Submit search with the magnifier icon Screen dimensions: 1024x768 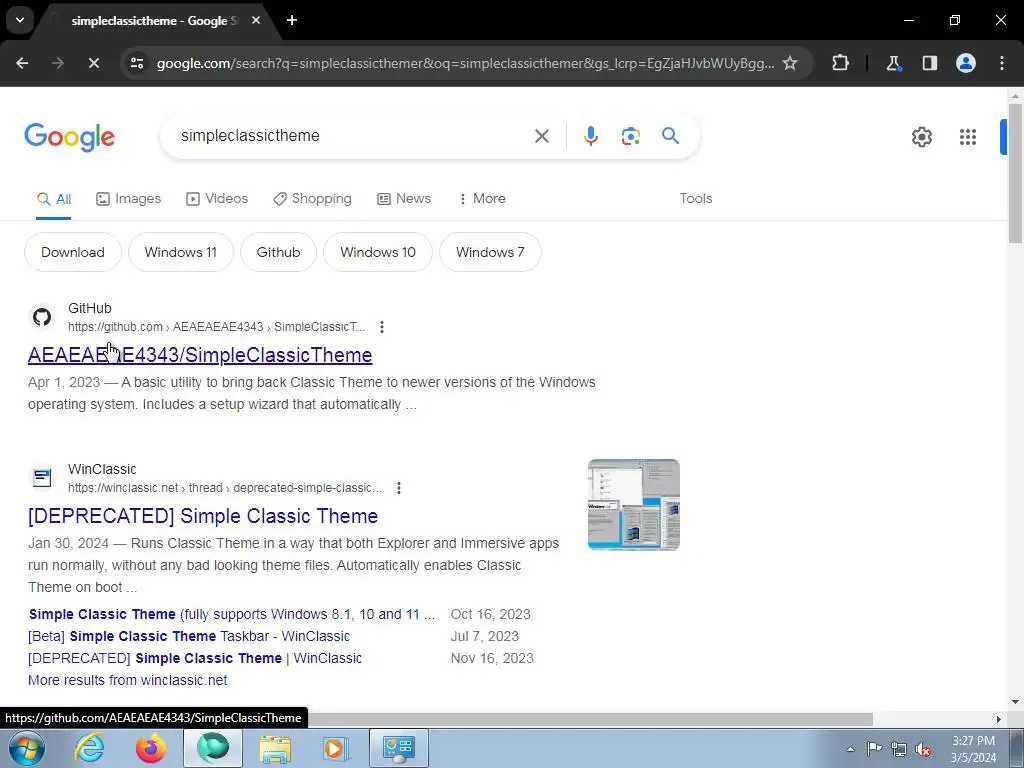pyautogui.click(x=671, y=136)
